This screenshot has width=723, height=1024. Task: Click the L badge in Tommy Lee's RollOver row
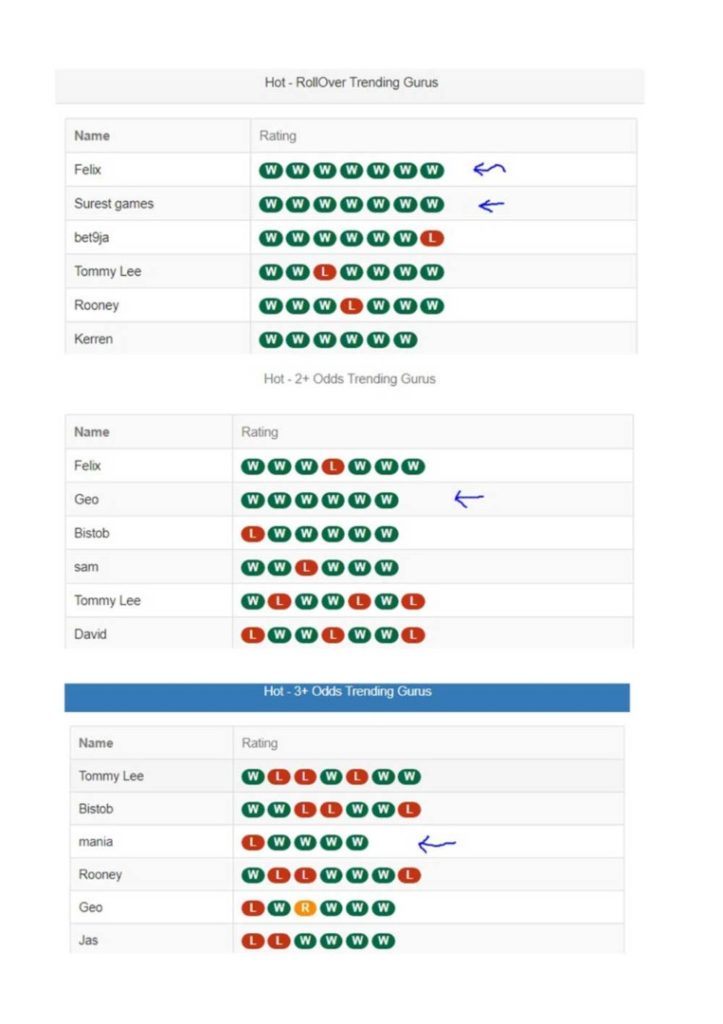coord(325,272)
